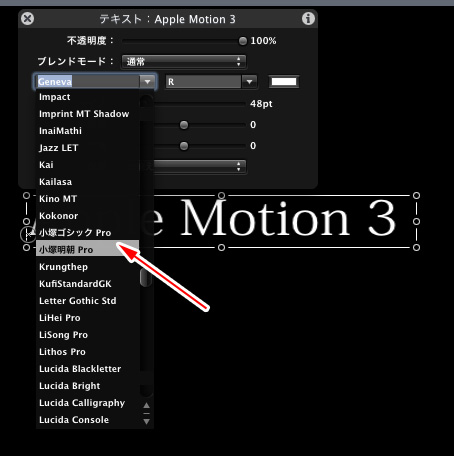Screen dimensions: 454x456
Task: Pick Kokonor font
Action: click(88, 216)
